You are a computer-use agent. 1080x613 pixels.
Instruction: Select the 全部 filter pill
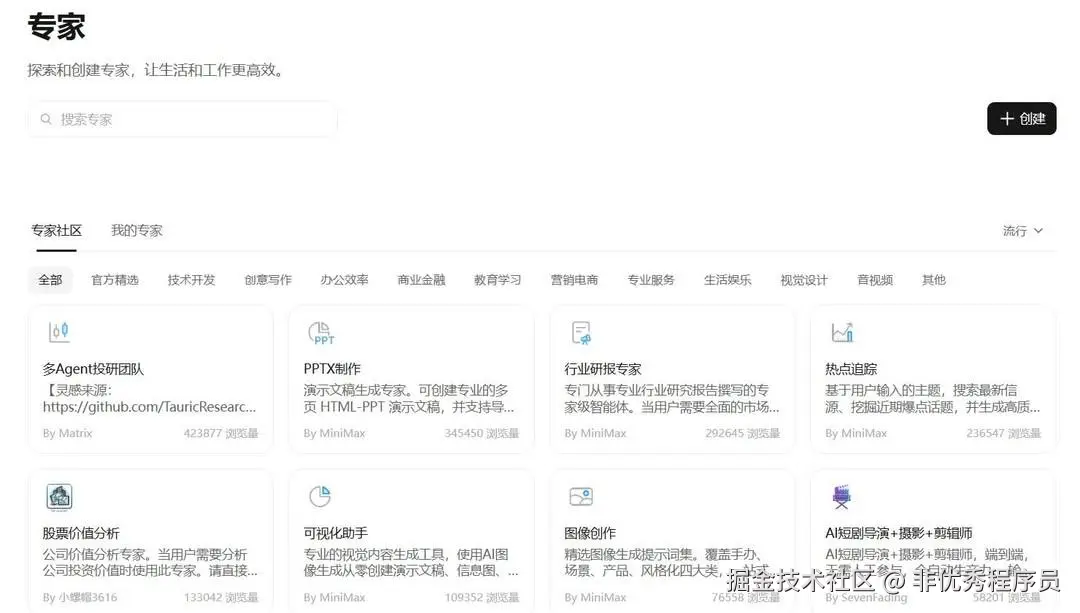50,280
